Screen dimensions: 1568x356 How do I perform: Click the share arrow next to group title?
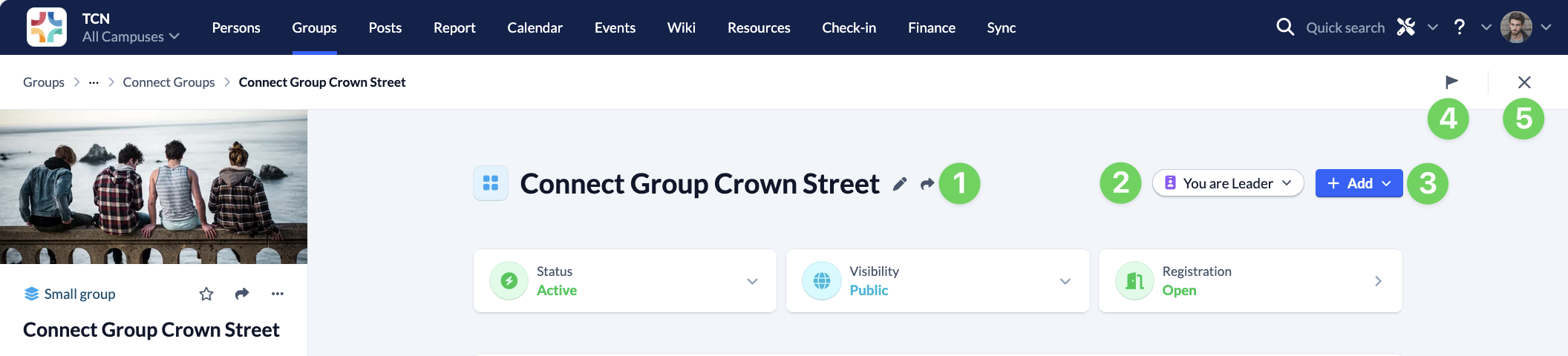pyautogui.click(x=927, y=184)
